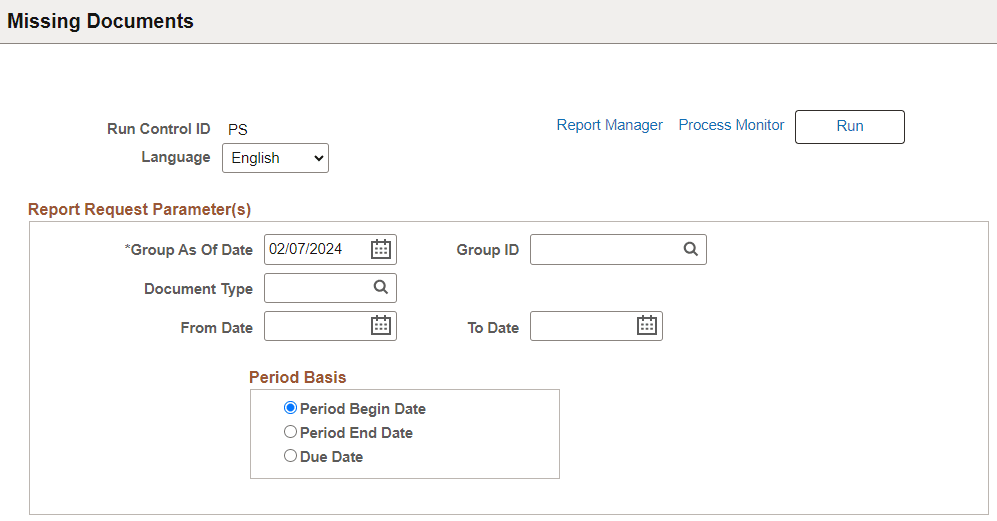Image resolution: width=997 pixels, height=521 pixels.
Task: Click the Period End Date label text
Action: (x=356, y=433)
